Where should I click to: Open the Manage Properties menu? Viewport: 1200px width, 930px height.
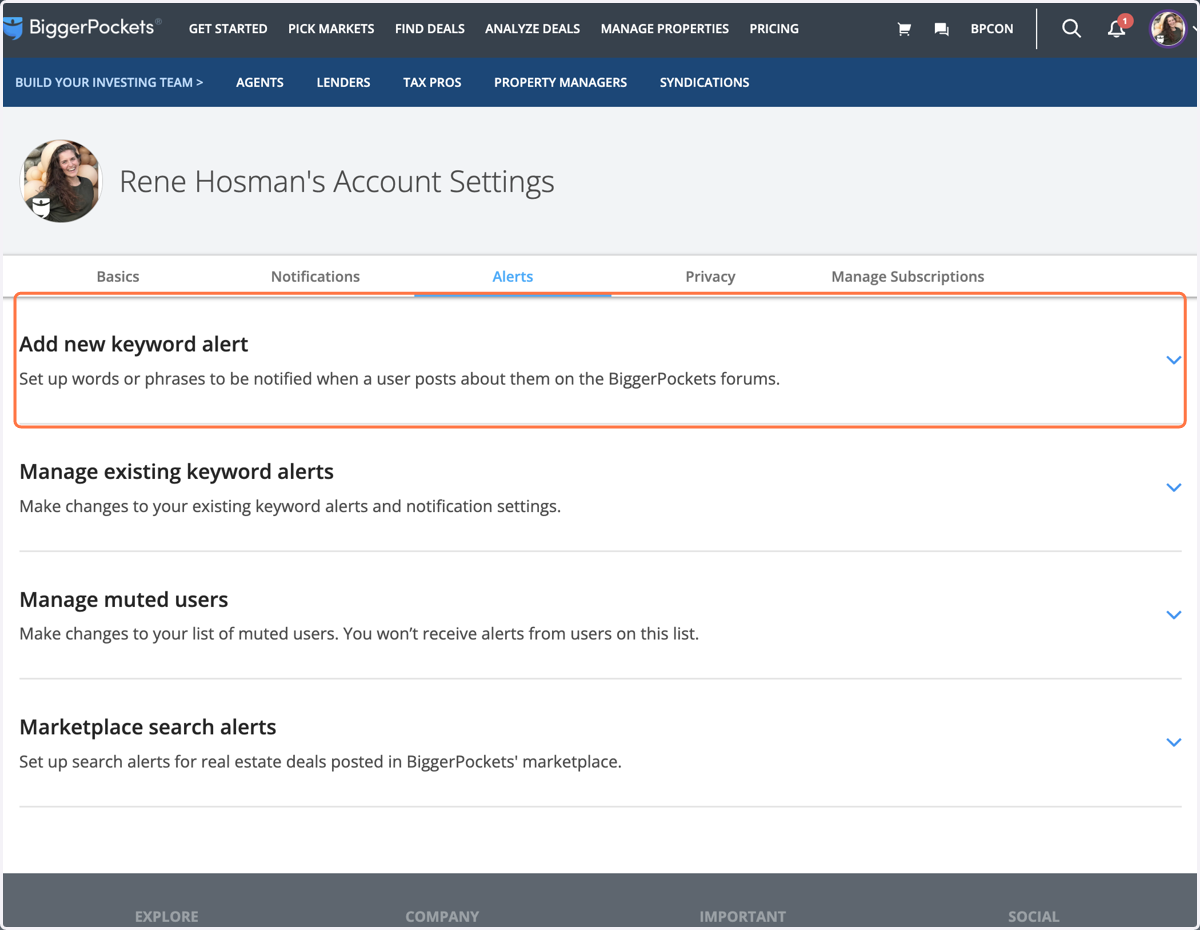tap(665, 29)
